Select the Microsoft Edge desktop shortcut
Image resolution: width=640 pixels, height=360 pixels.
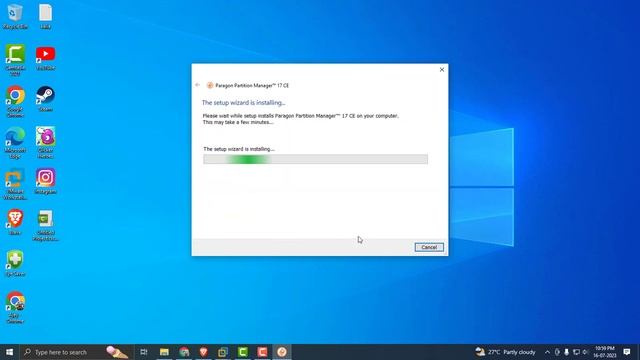click(x=15, y=143)
